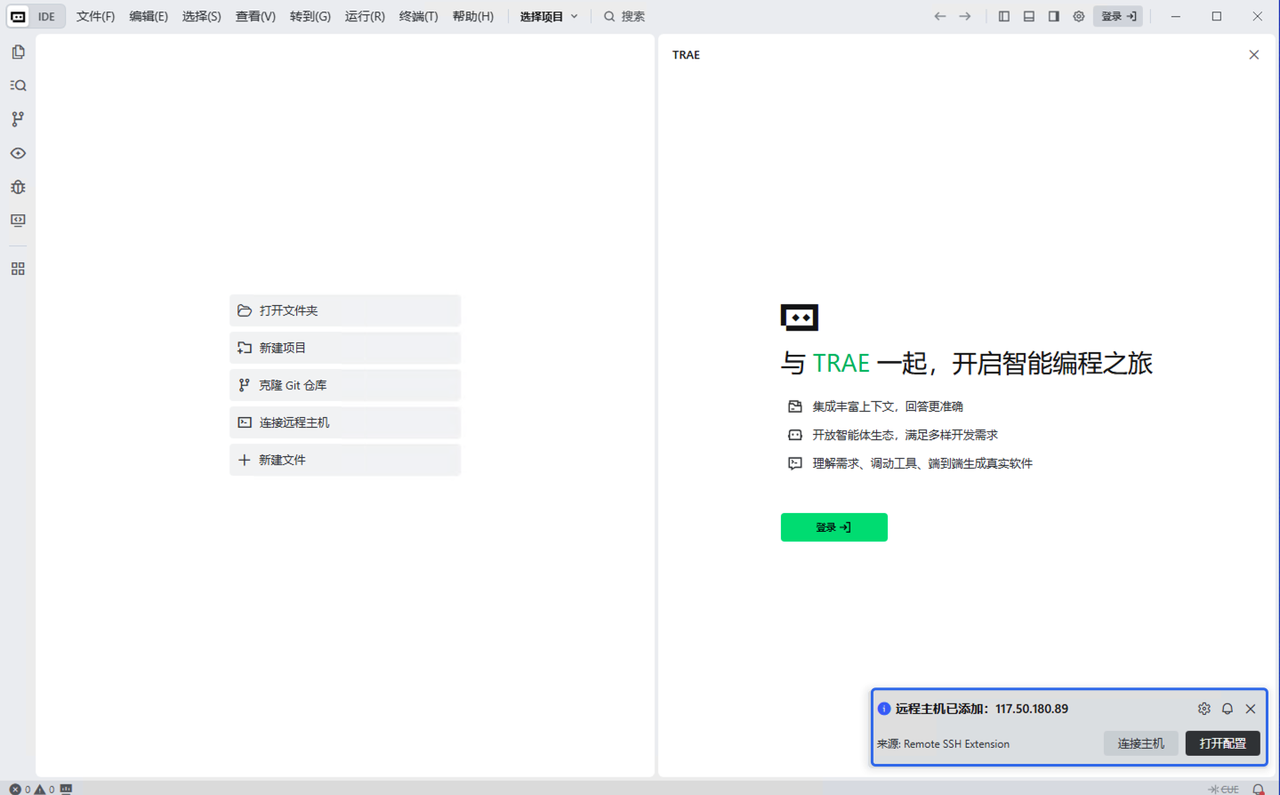The width and height of the screenshot is (1280, 795).
Task: Click text 集成丰富上下文，回答更准确
Action: point(888,407)
